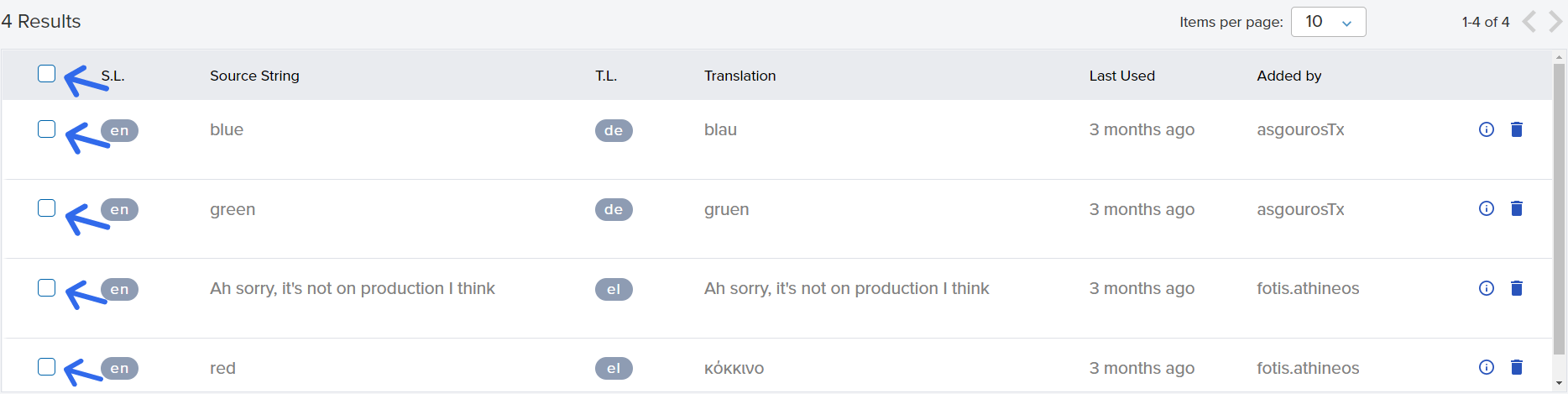Open the Items per page dropdown
Viewport: 1568px width, 394px height.
tap(1329, 22)
